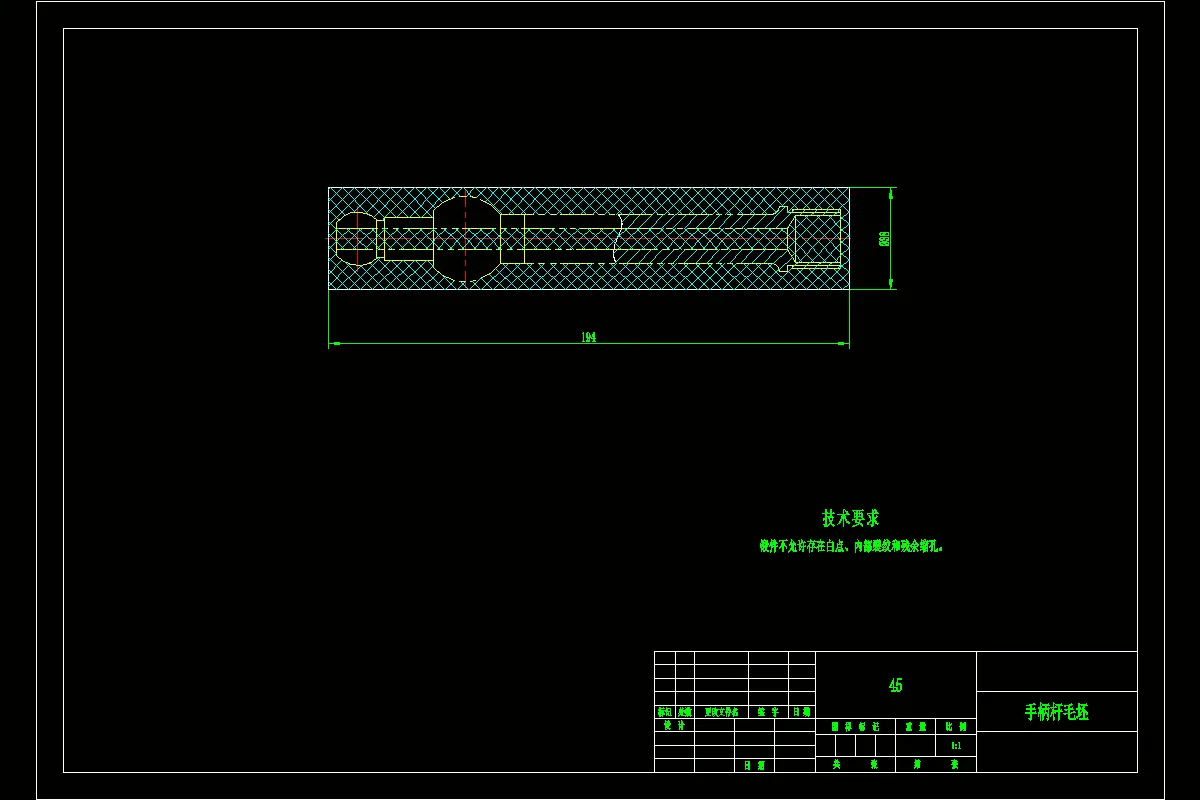This screenshot has height=800, width=1200.
Task: Click the drawing title 手柄杆毛坯
Action: point(1056,712)
